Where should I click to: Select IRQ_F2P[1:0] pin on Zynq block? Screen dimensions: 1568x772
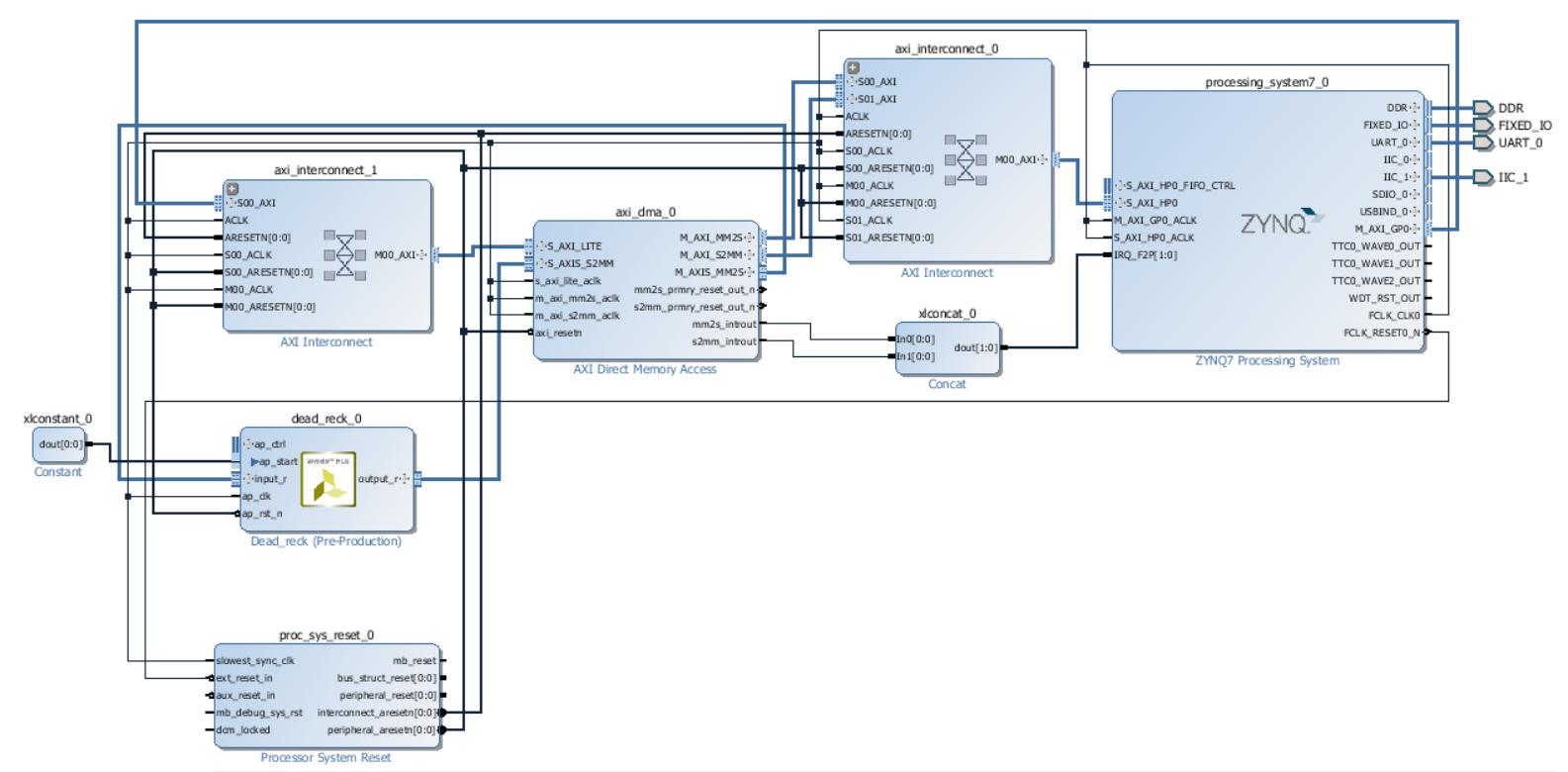(1145, 255)
